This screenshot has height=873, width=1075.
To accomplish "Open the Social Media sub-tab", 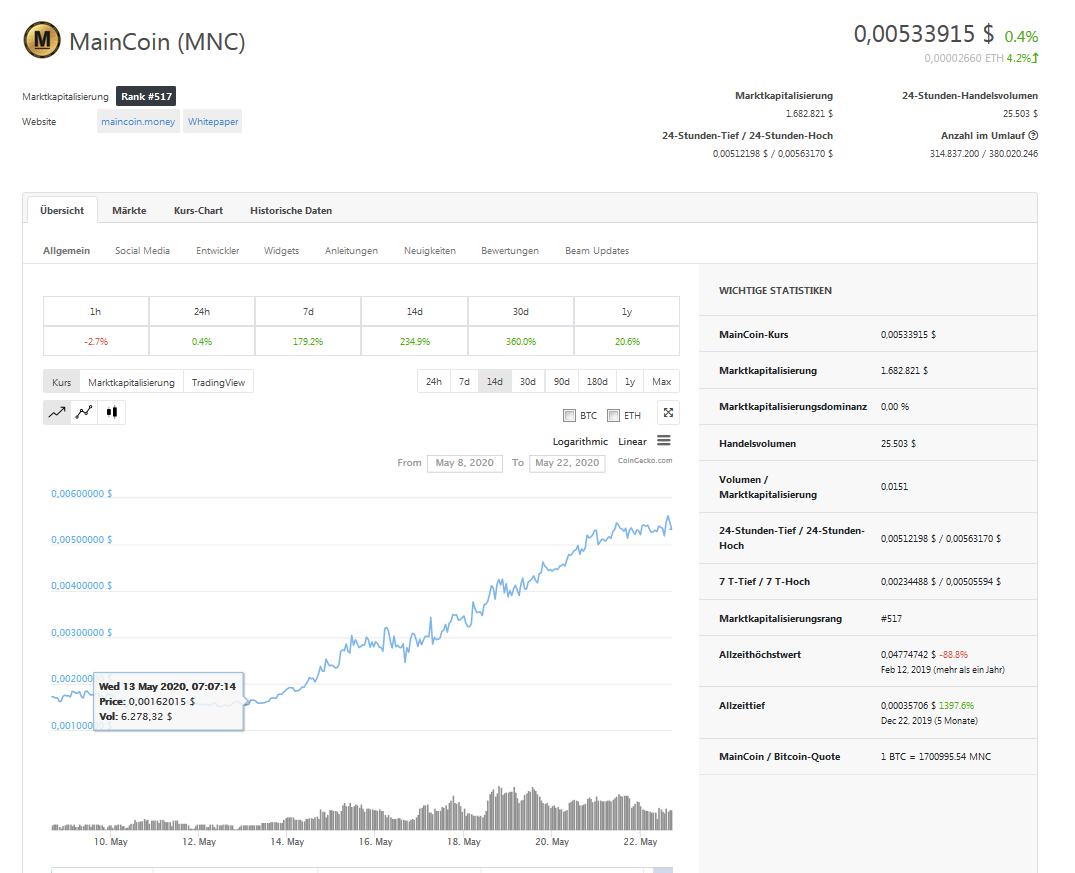I will click(143, 251).
